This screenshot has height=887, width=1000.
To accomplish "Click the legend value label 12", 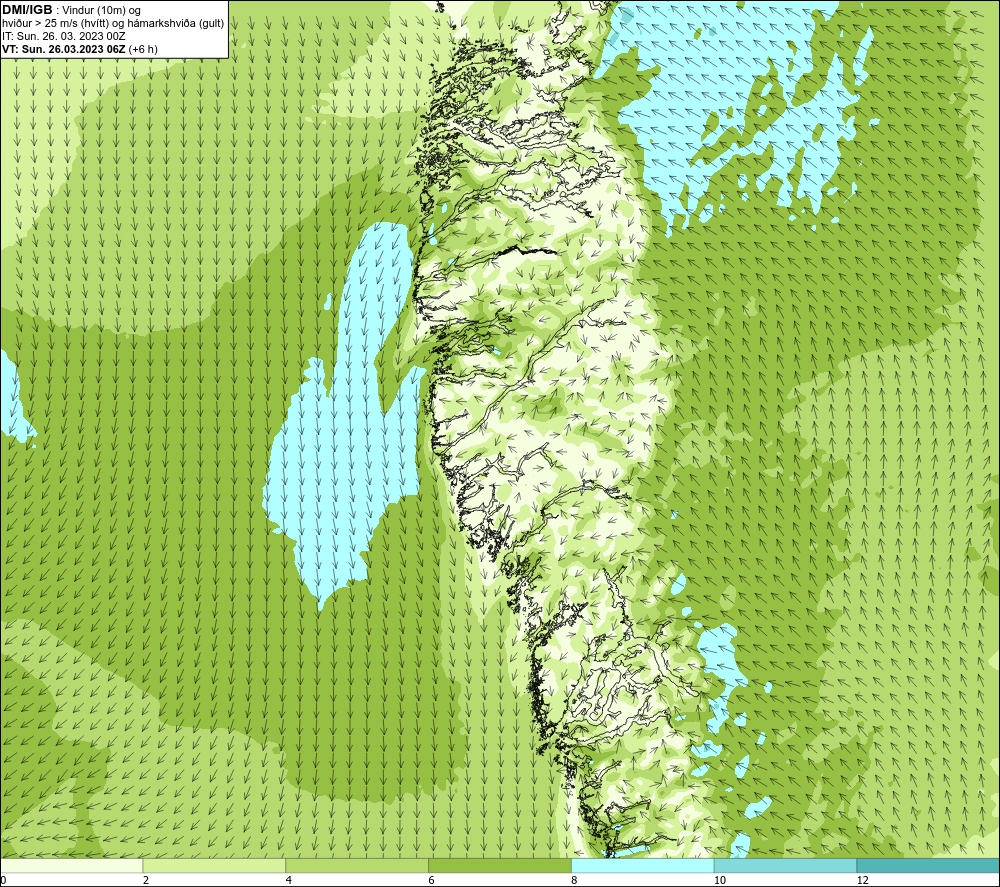I will (862, 881).
